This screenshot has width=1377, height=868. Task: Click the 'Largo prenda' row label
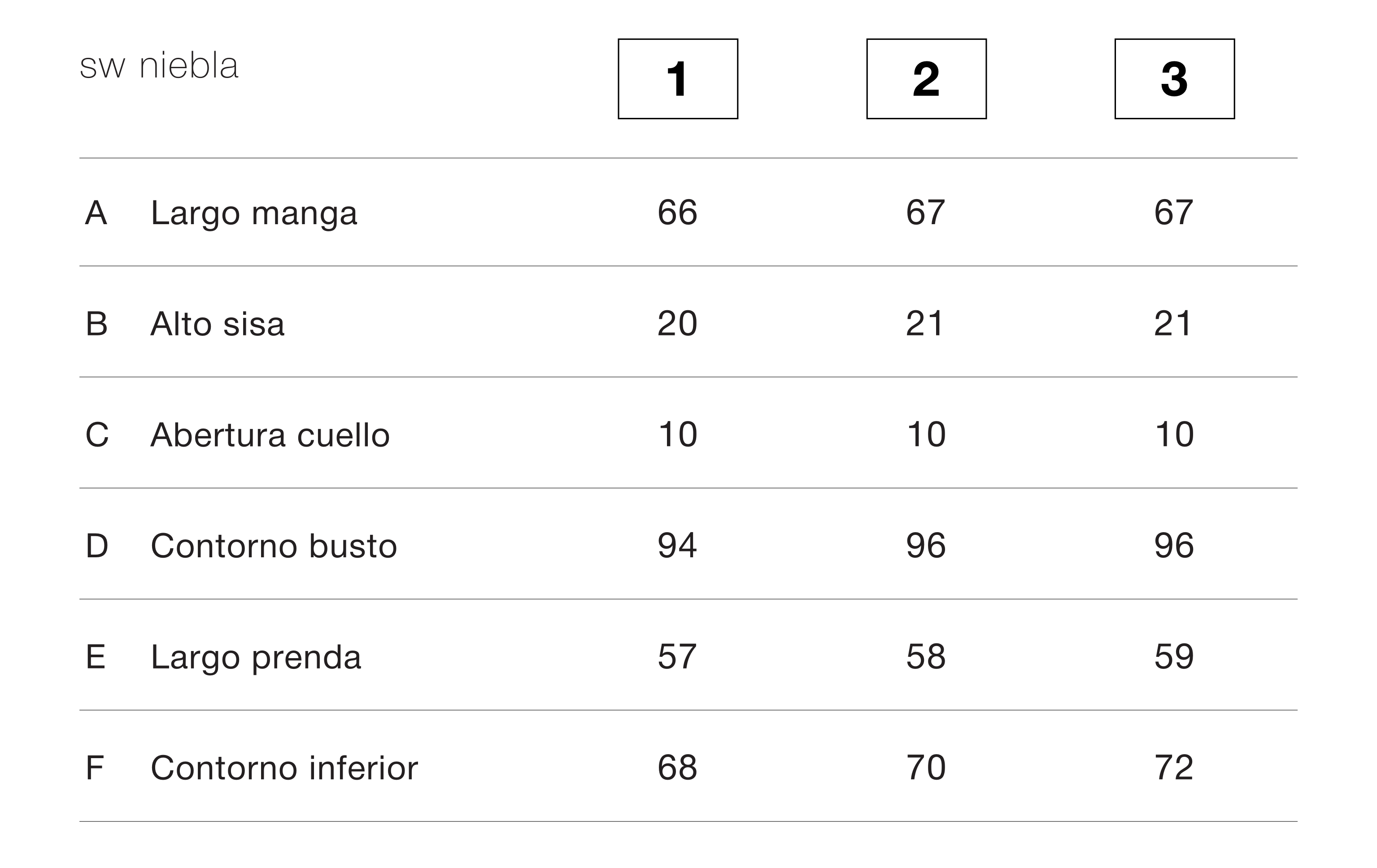256,657
